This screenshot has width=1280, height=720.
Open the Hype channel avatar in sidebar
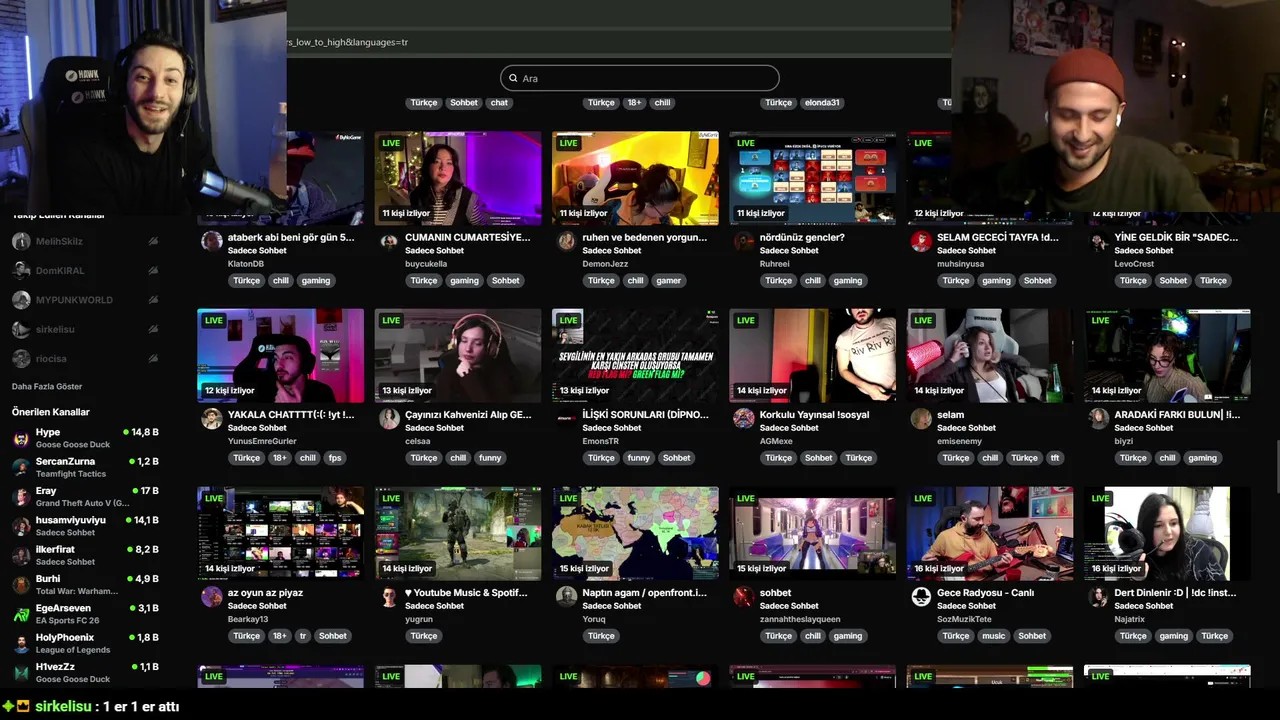click(21, 438)
